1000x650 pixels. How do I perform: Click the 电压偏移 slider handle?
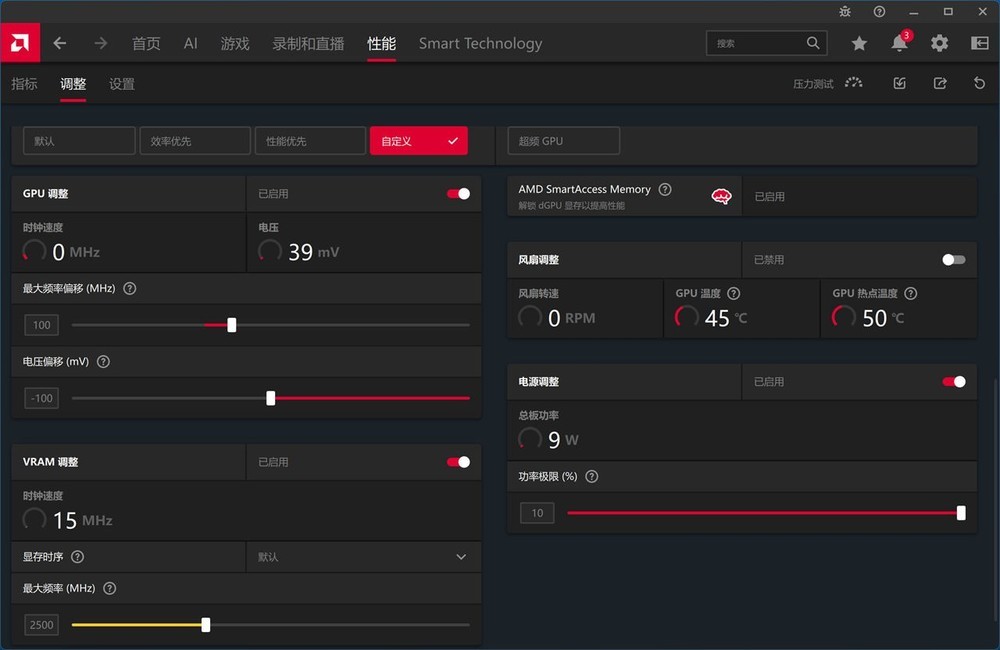coord(270,399)
